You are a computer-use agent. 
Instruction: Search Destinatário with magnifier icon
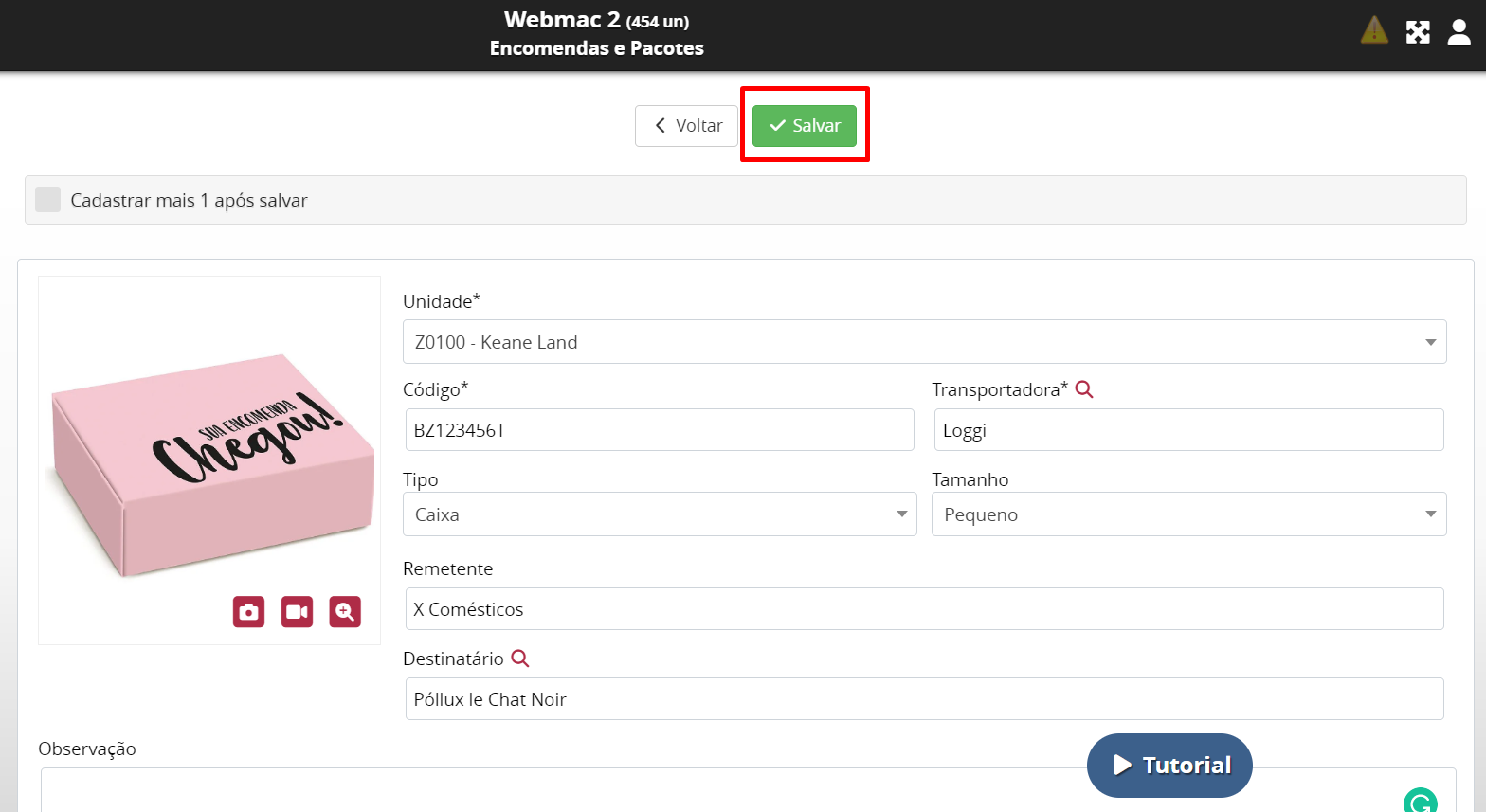pos(520,659)
